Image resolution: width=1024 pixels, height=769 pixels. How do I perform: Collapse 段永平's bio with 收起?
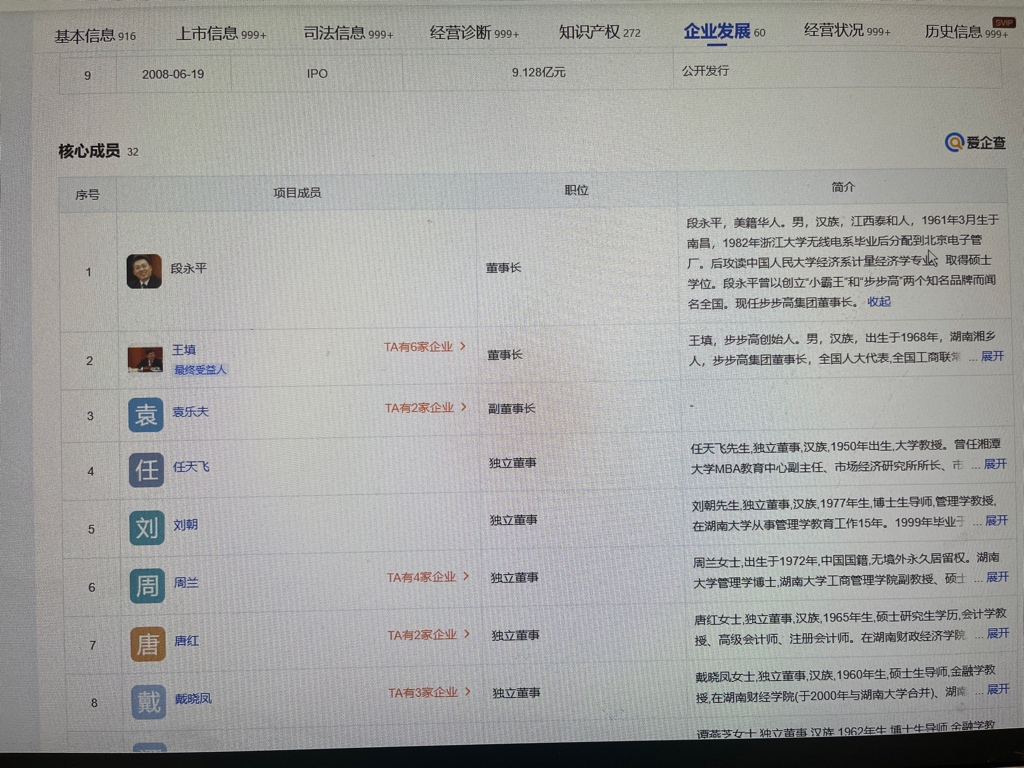(878, 302)
